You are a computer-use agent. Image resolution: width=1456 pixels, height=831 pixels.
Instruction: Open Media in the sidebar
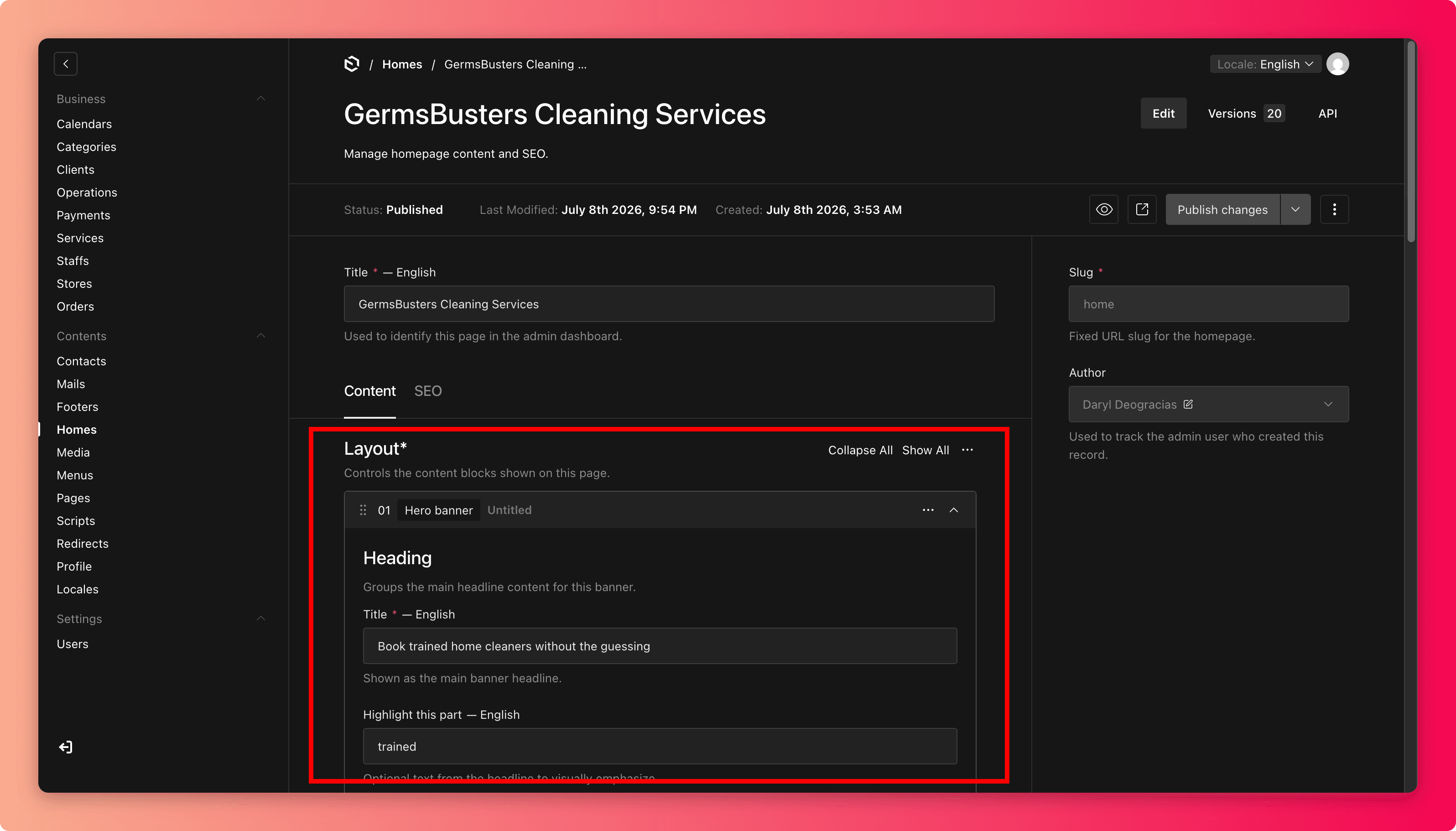(73, 452)
